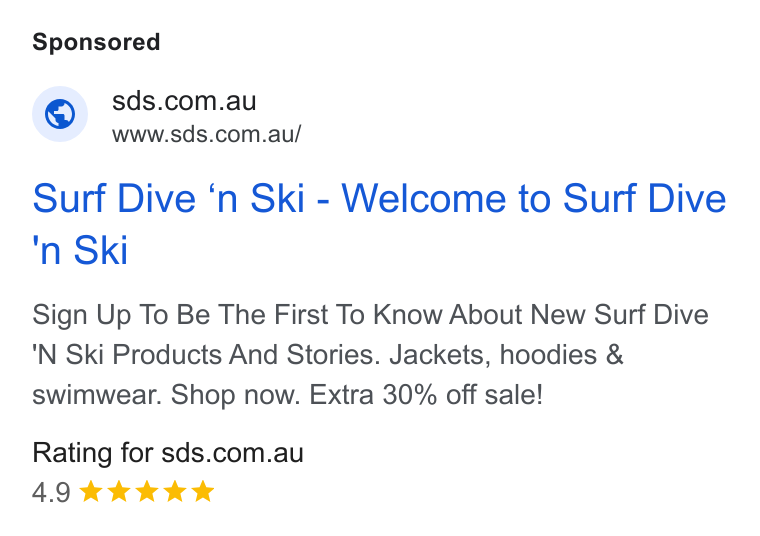Select the sds.com.au site name
760x536 pixels.
[184, 101]
